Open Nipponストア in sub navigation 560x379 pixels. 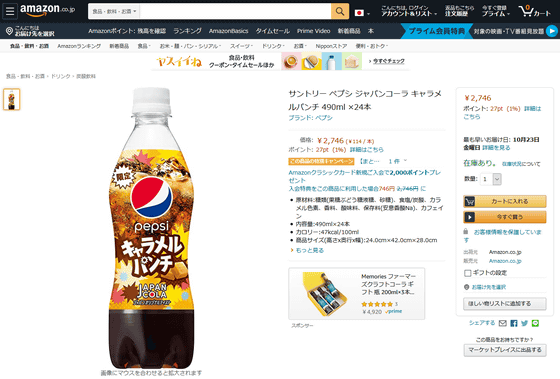[x=331, y=46]
